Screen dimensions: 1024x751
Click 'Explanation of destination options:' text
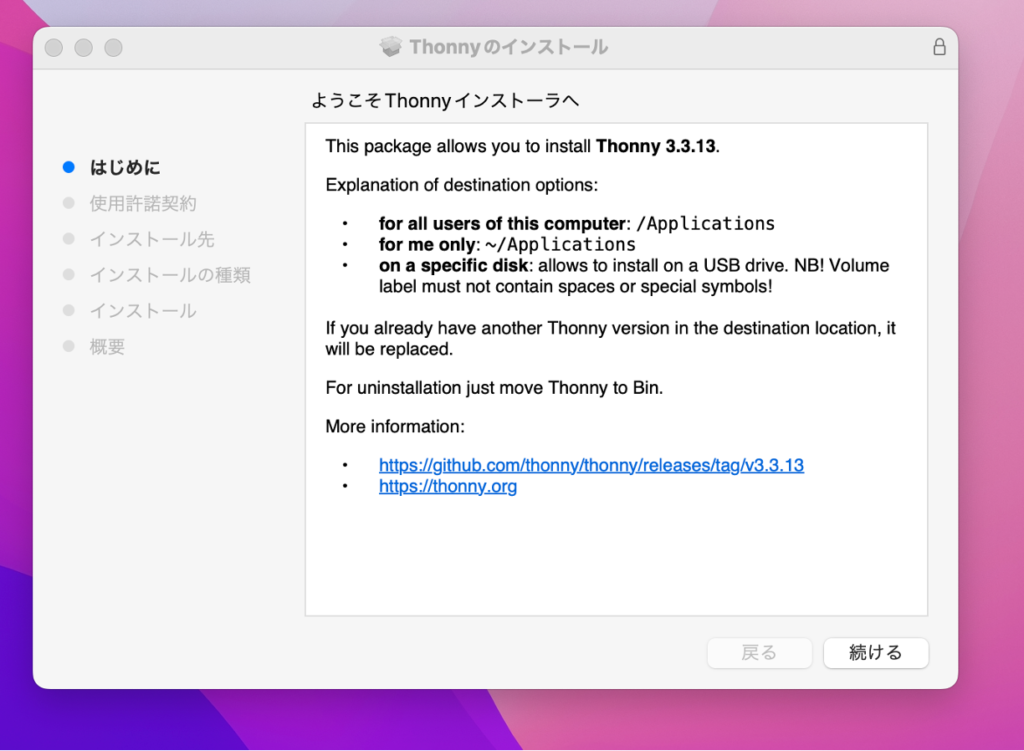[x=462, y=185]
